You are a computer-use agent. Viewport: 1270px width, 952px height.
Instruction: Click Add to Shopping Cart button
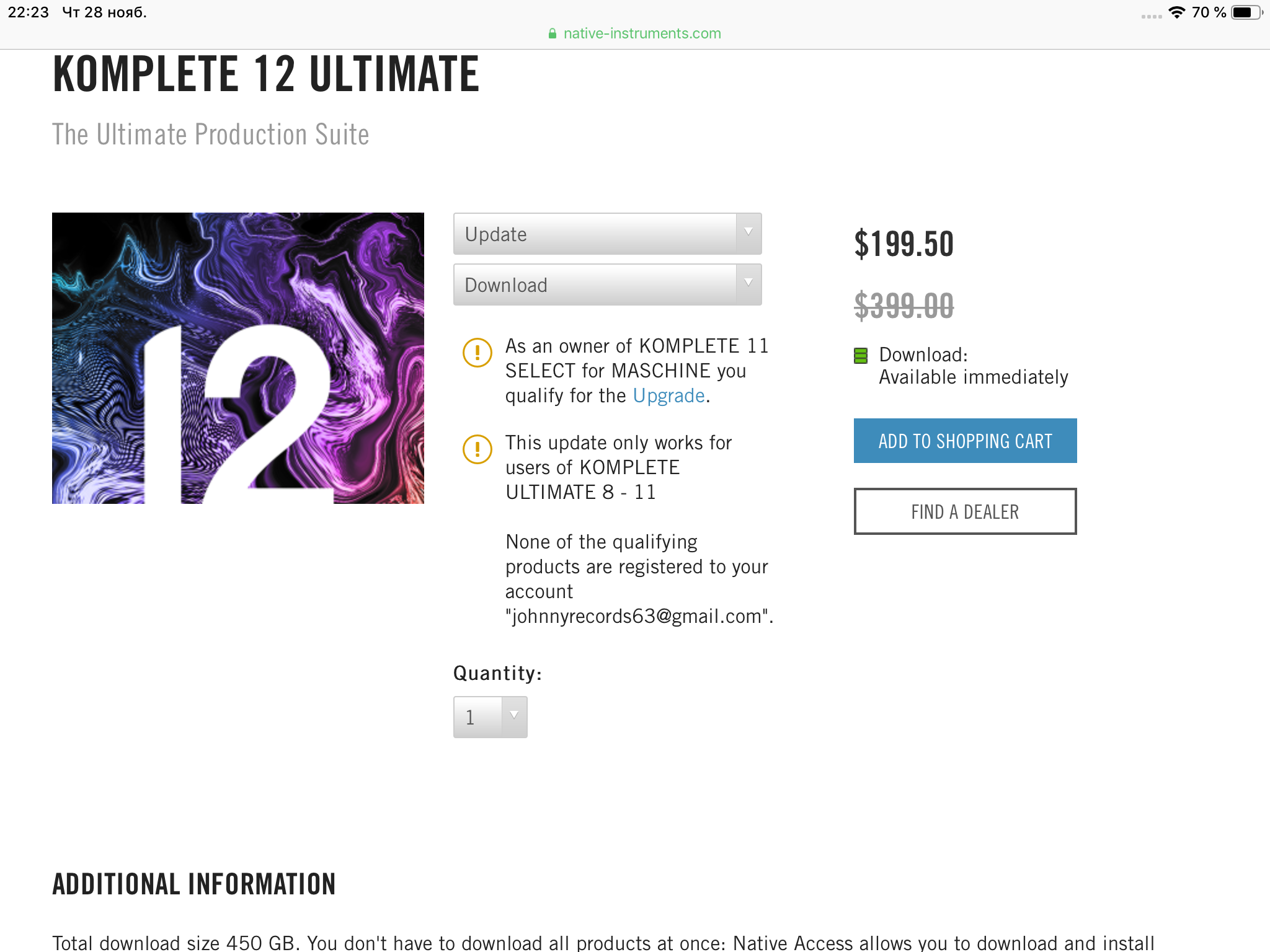[965, 441]
